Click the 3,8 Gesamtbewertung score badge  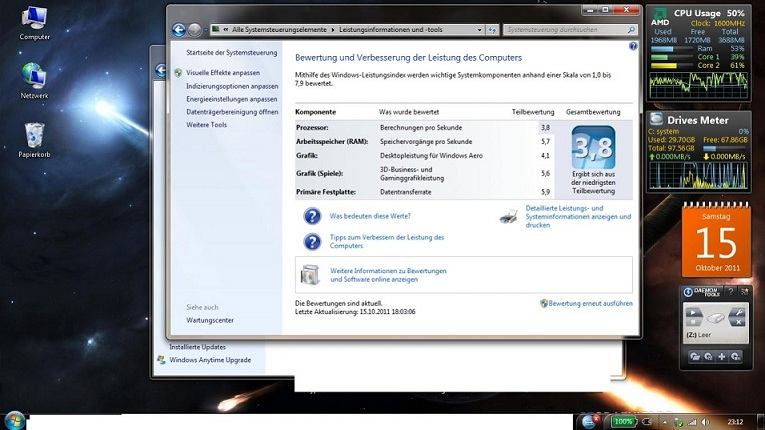[x=593, y=147]
